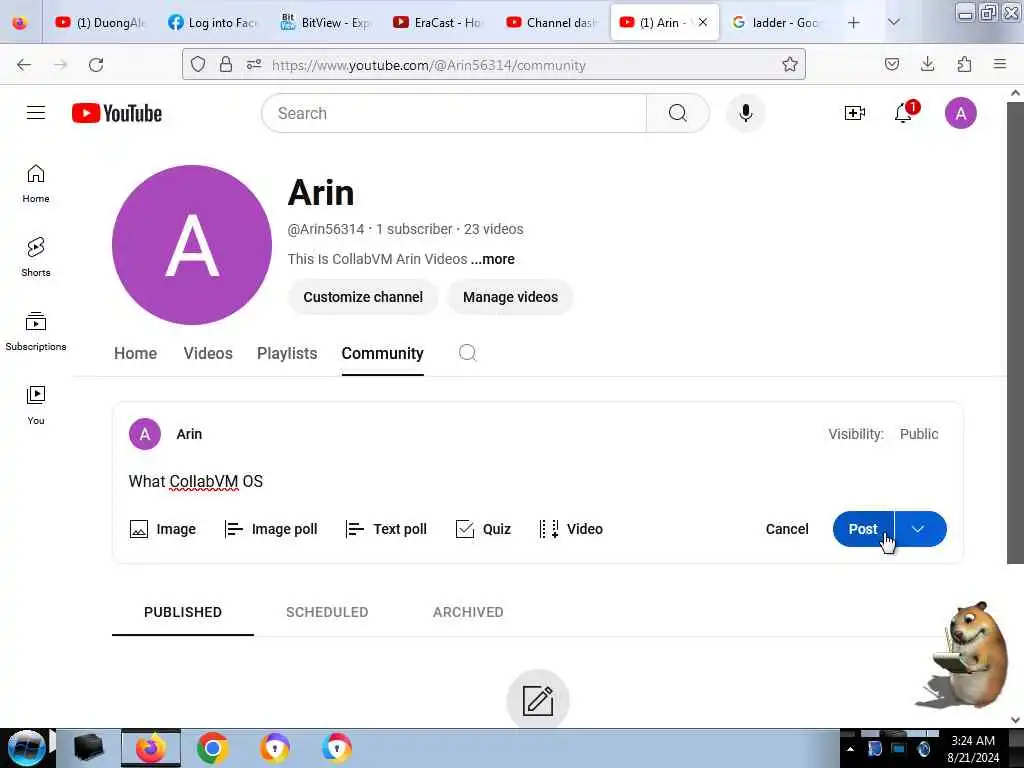Go to Home in the sidebar
The width and height of the screenshot is (1024, 768).
36,184
